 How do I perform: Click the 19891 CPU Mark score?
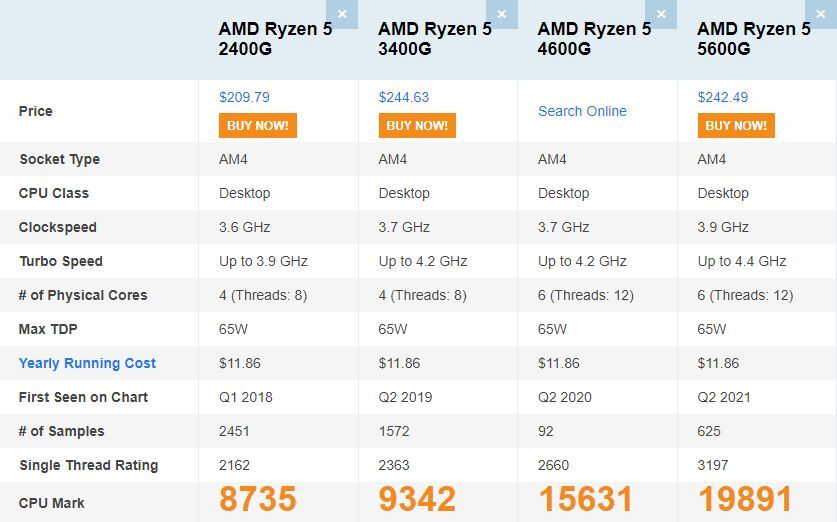pos(746,500)
